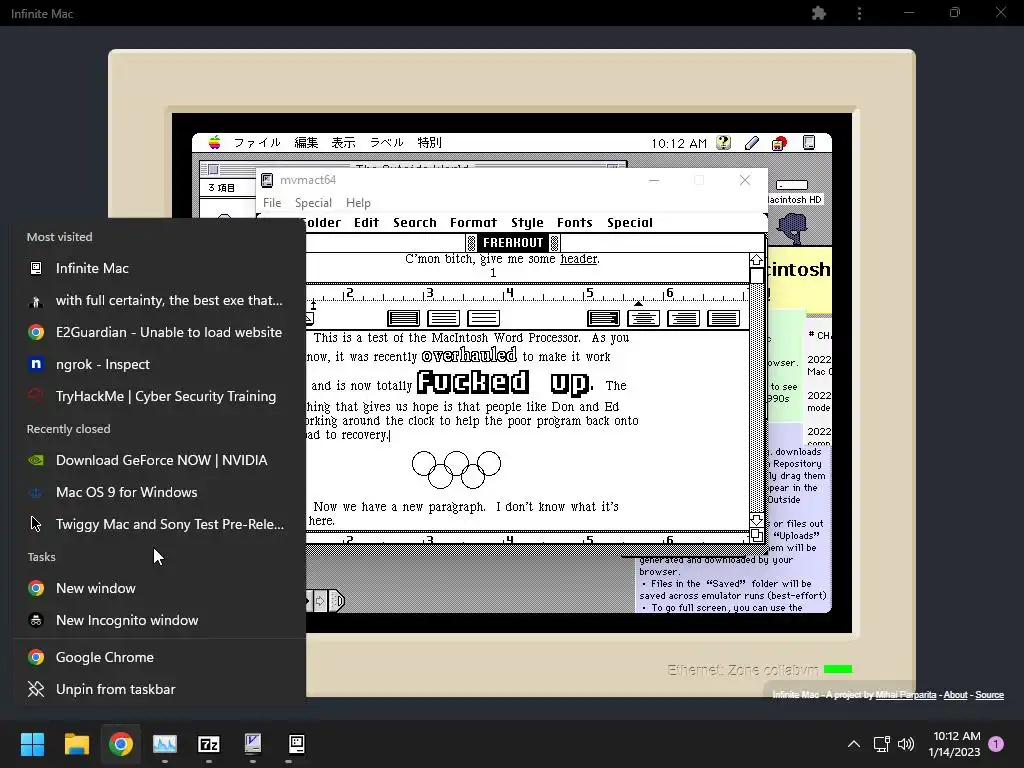Viewport: 1024px width, 768px height.
Task: Open the ファイル menu in the Mac menu bar
Action: click(x=257, y=142)
